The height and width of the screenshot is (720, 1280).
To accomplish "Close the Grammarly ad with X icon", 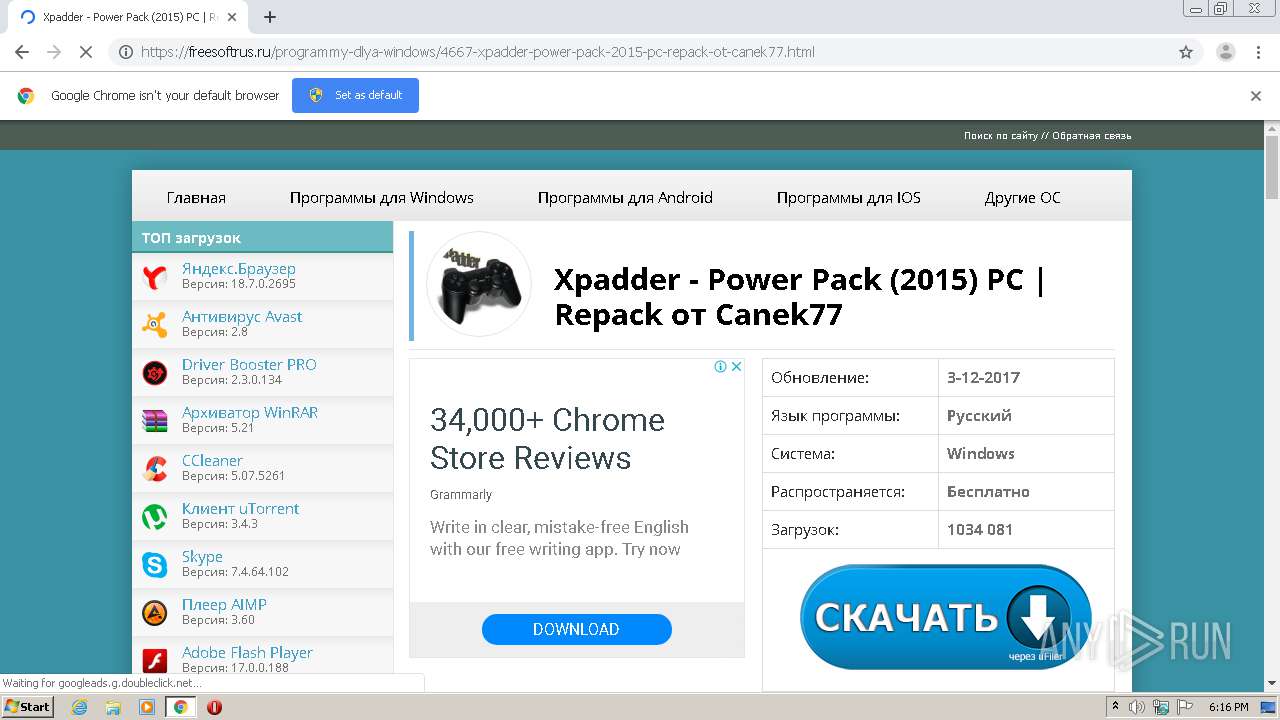I will click(x=736, y=367).
